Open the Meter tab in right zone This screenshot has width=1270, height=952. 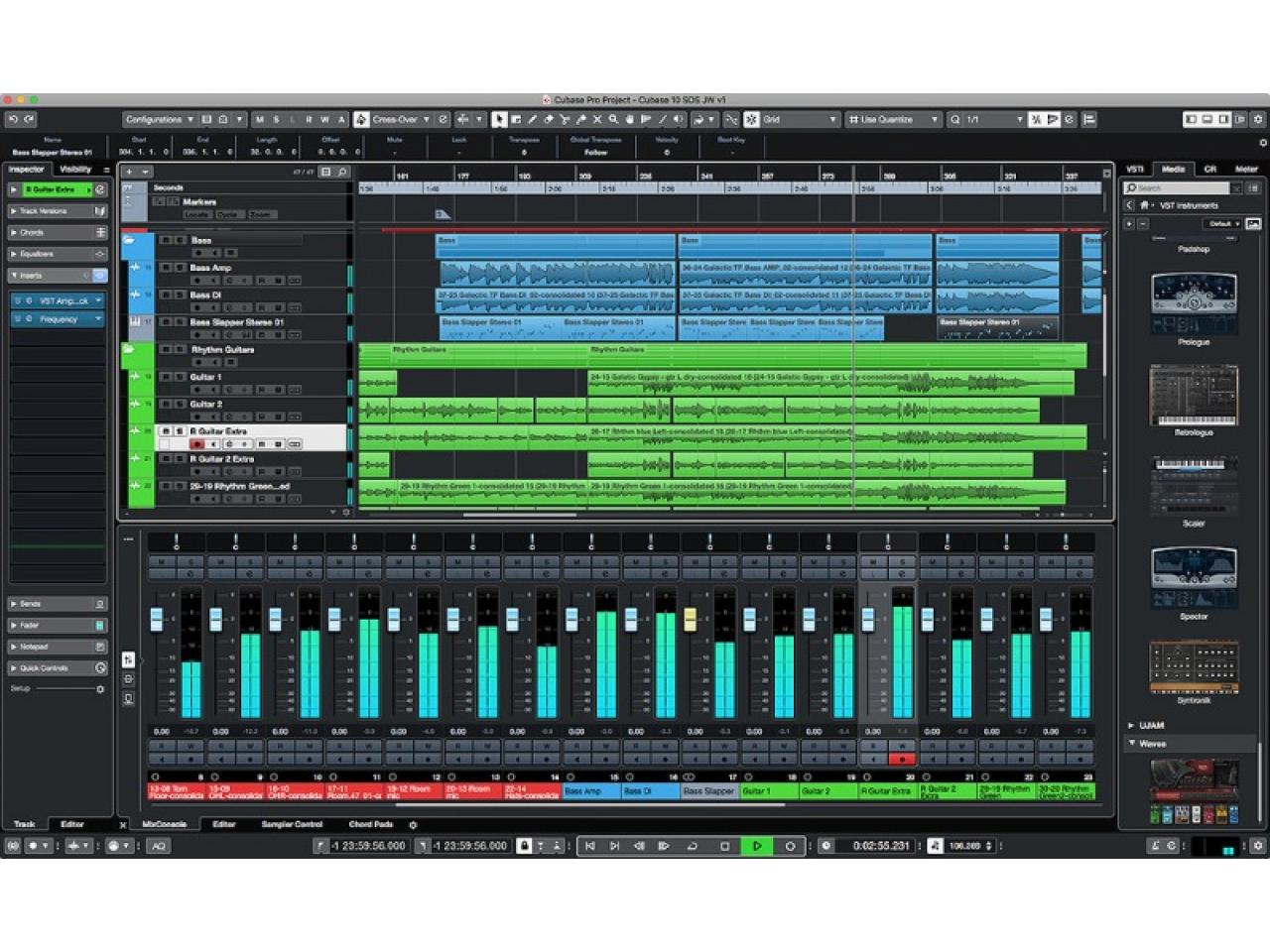click(x=1246, y=170)
